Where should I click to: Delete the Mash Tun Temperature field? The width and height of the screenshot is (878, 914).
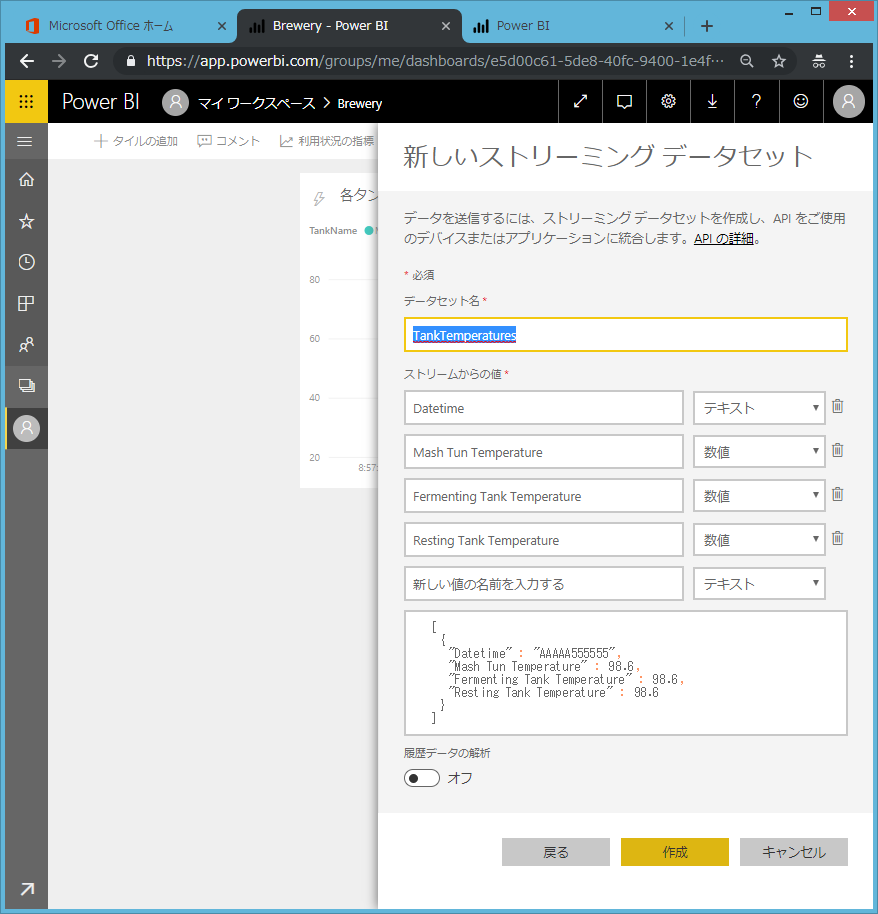[838, 451]
